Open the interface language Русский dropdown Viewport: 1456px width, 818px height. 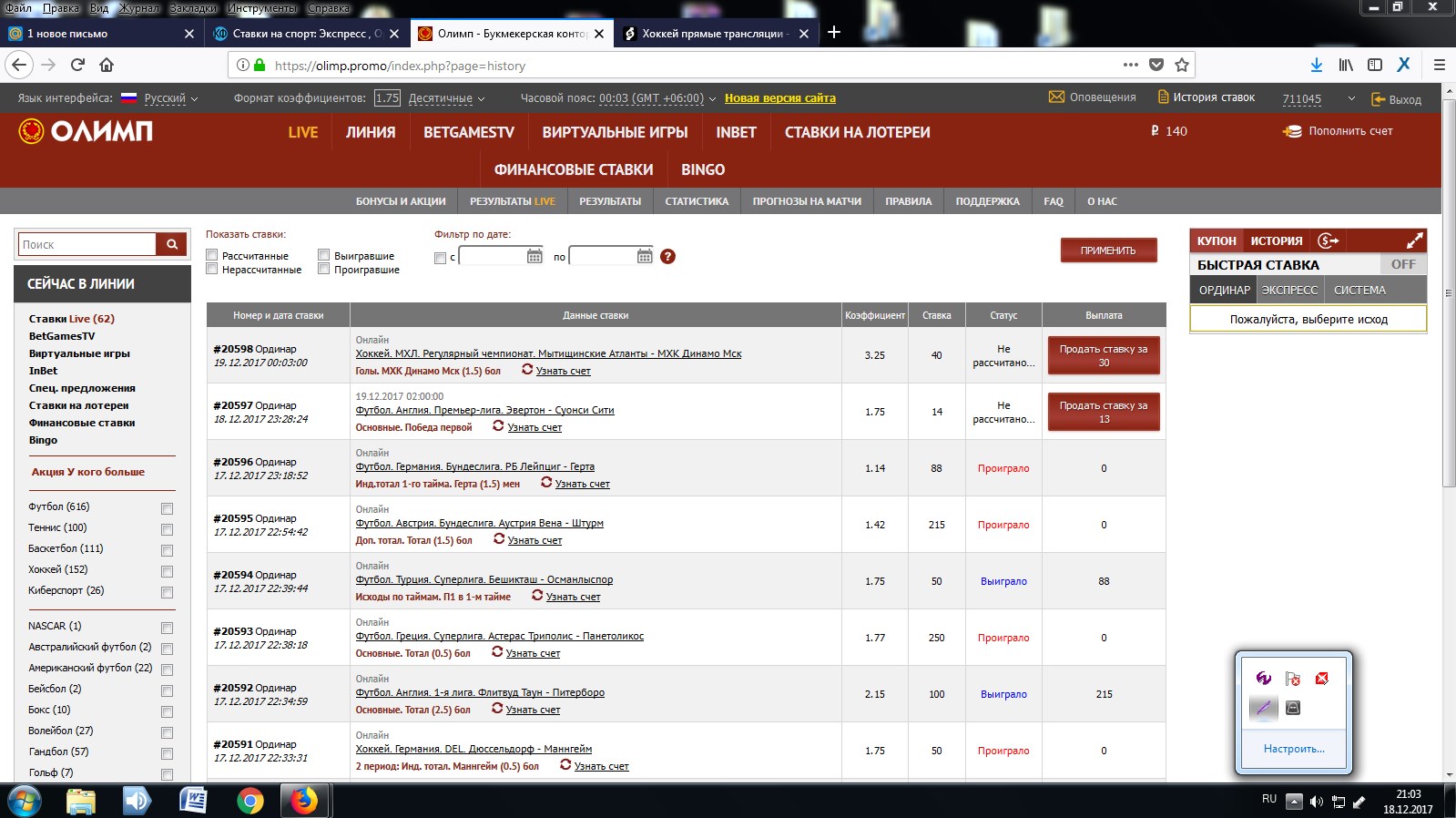tap(171, 98)
